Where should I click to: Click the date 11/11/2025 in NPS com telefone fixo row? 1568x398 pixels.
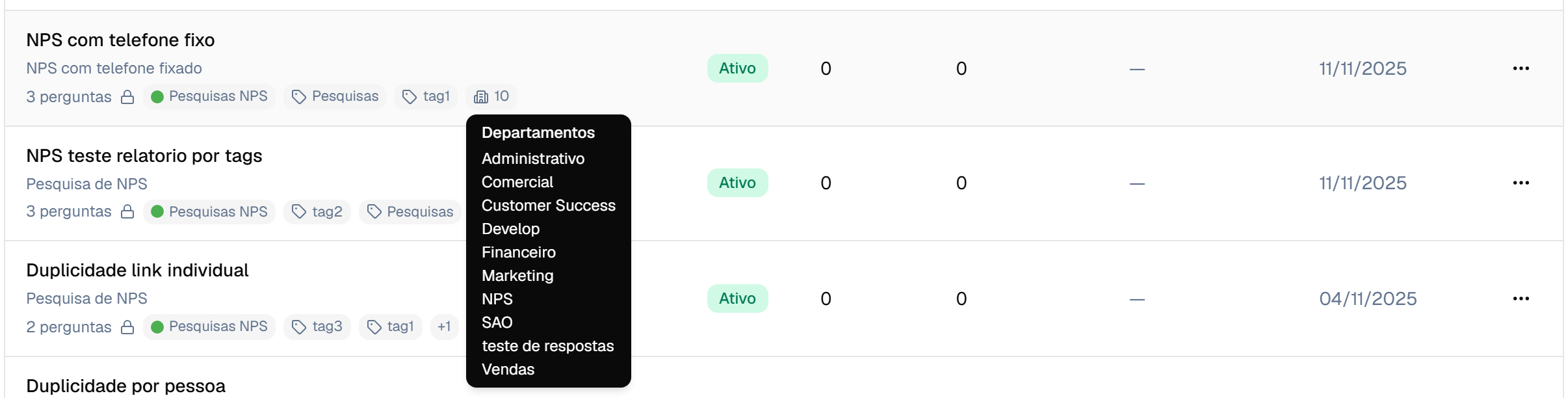tap(1363, 68)
